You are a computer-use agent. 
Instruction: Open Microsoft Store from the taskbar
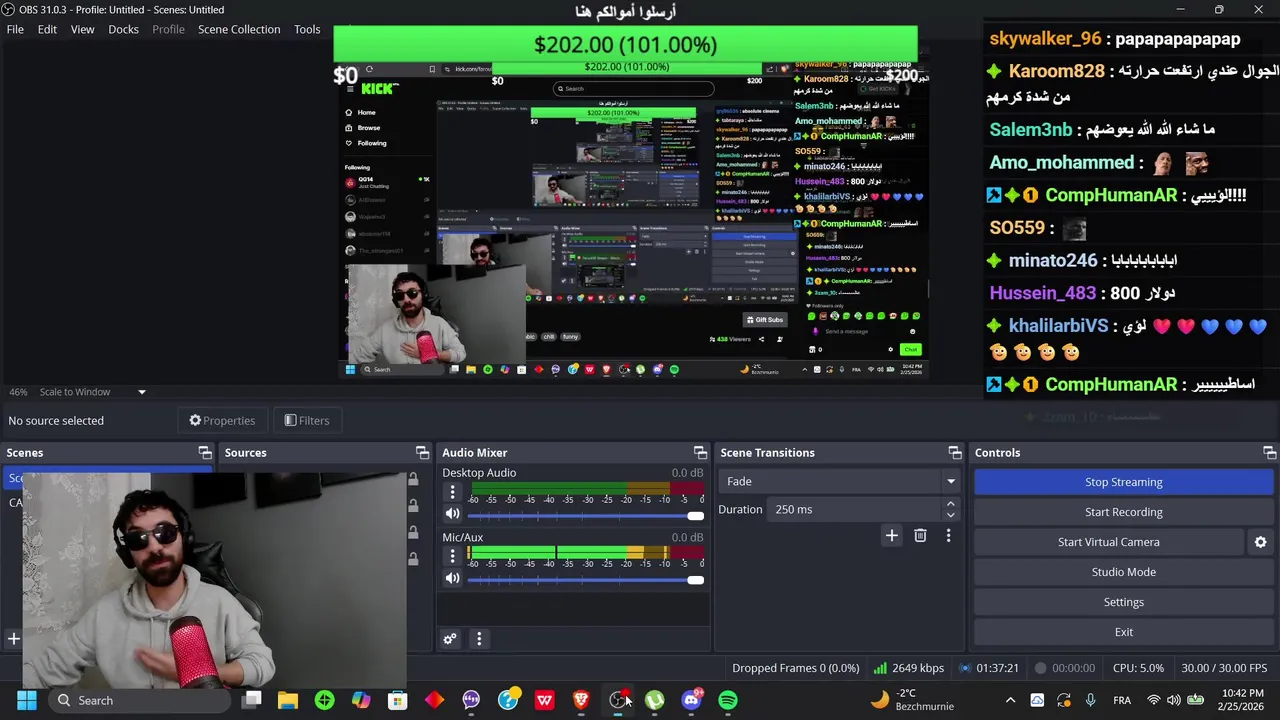click(x=397, y=700)
